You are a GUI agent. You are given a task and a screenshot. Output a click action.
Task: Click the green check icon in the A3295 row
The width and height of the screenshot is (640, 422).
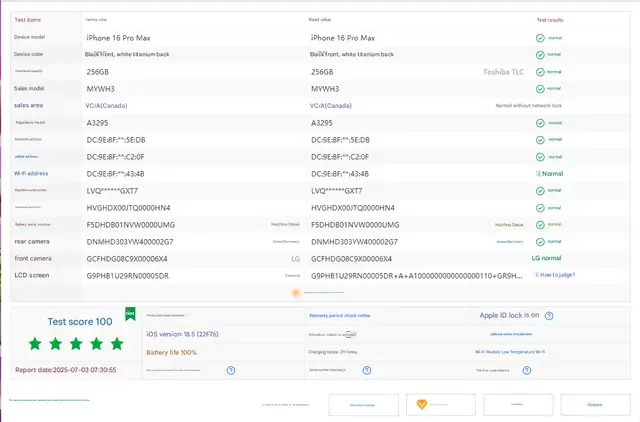pyautogui.click(x=540, y=123)
